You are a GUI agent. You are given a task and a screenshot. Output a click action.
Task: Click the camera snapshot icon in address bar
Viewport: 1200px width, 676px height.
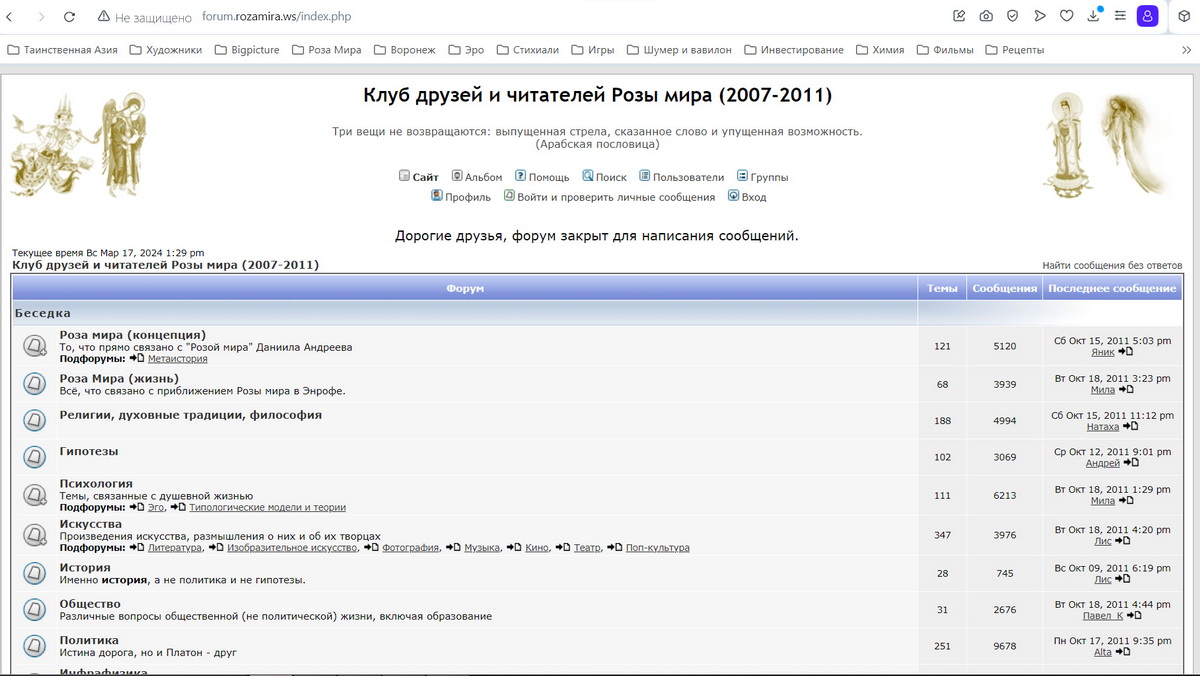tap(986, 16)
